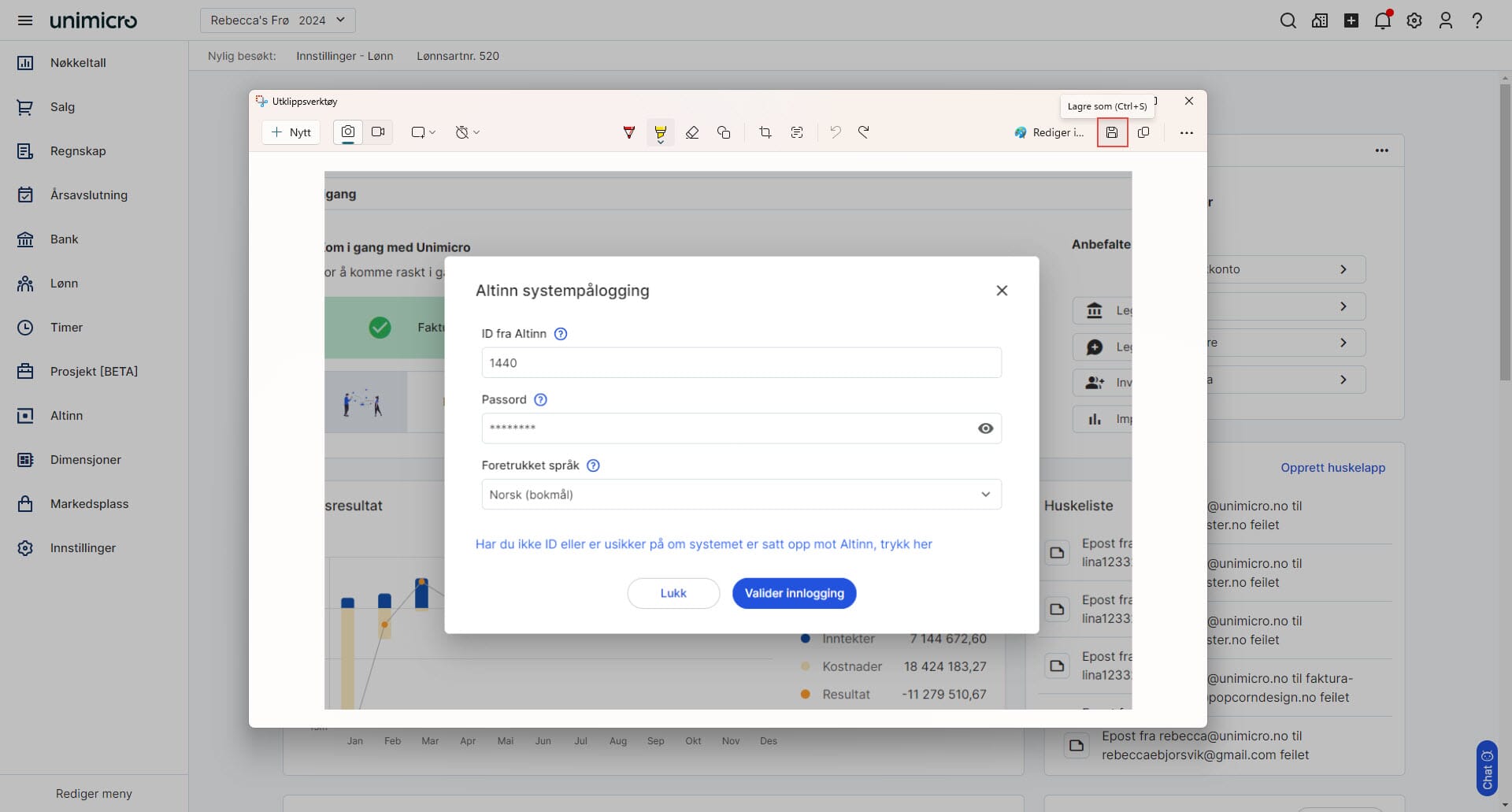Viewport: 1512px width, 812px height.
Task: Select the eraser tool
Action: (x=692, y=132)
